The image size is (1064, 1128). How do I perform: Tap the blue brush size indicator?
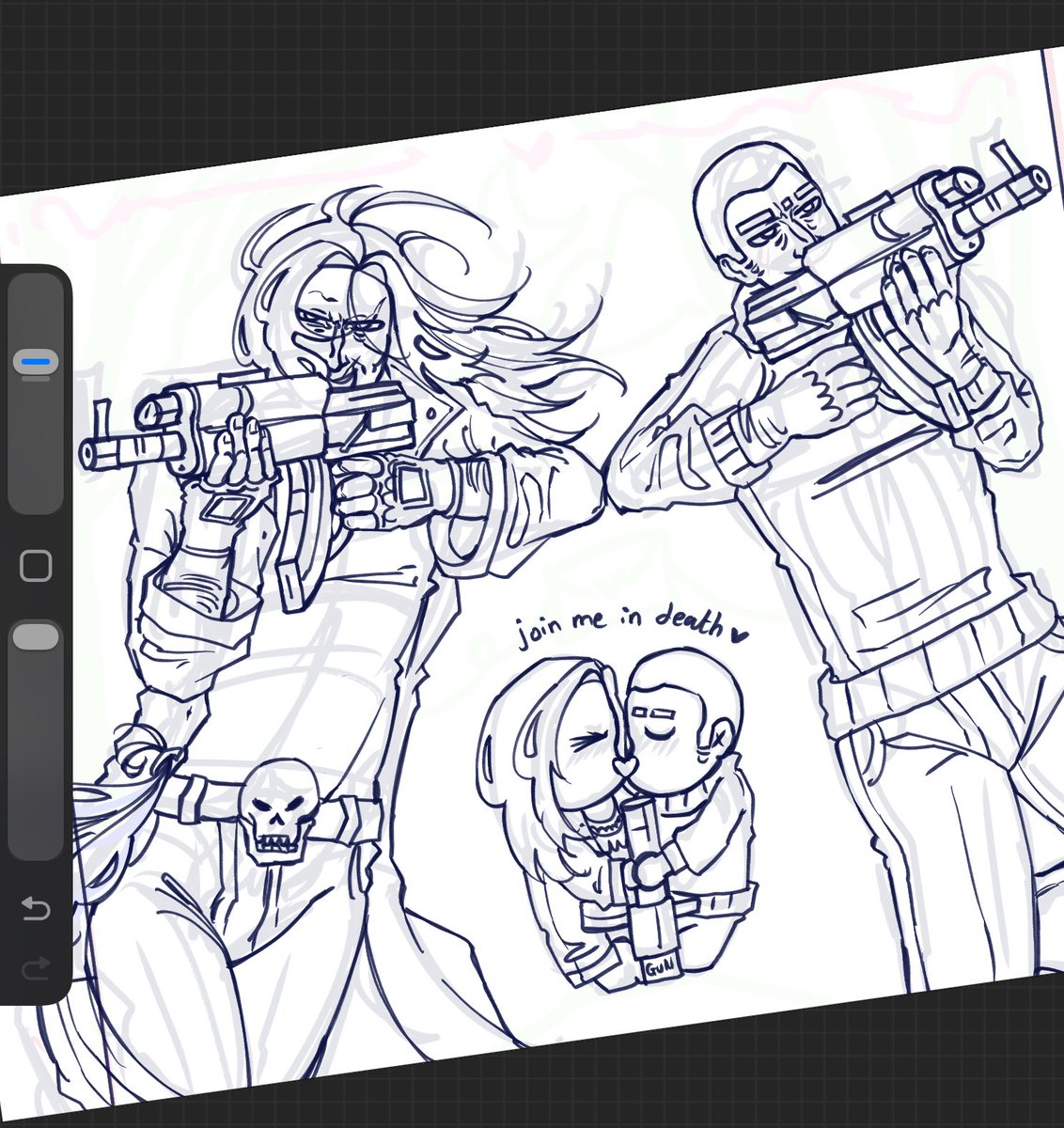[34, 359]
